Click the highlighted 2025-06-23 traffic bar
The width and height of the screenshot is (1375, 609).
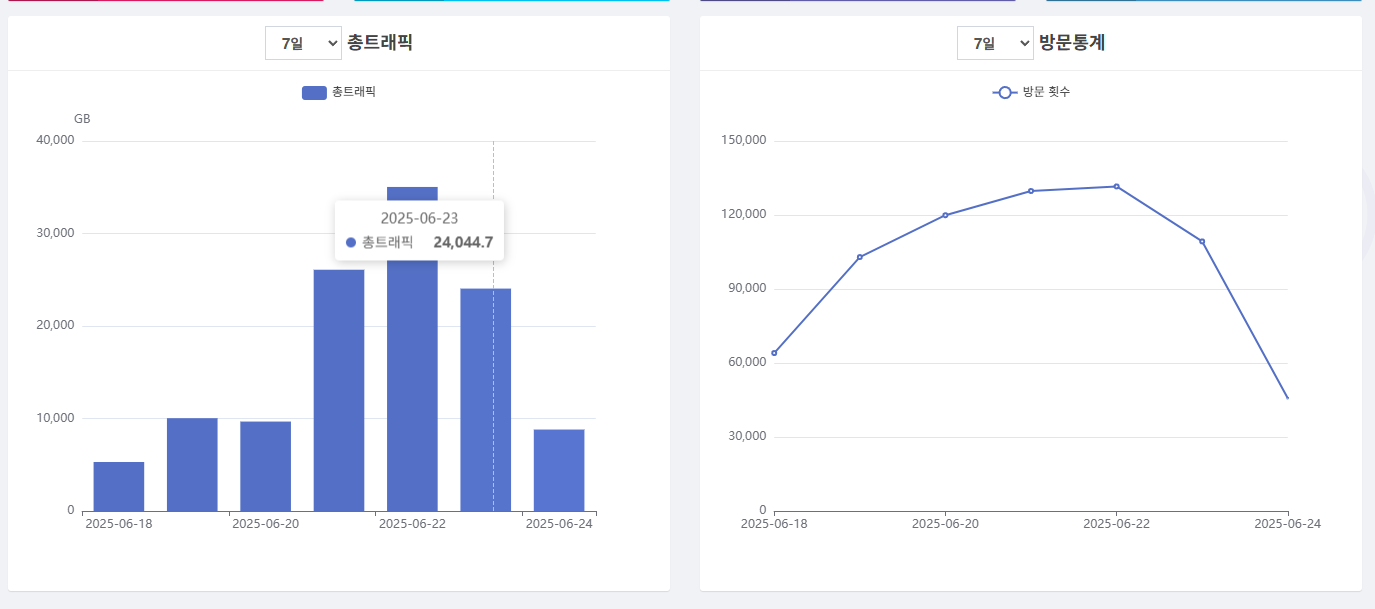pos(485,400)
